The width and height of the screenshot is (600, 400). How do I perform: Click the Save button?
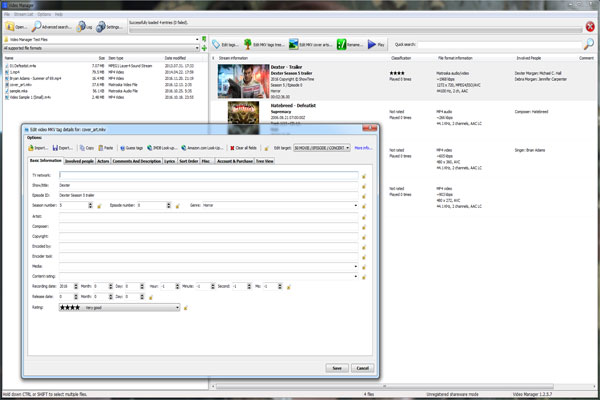click(x=337, y=368)
